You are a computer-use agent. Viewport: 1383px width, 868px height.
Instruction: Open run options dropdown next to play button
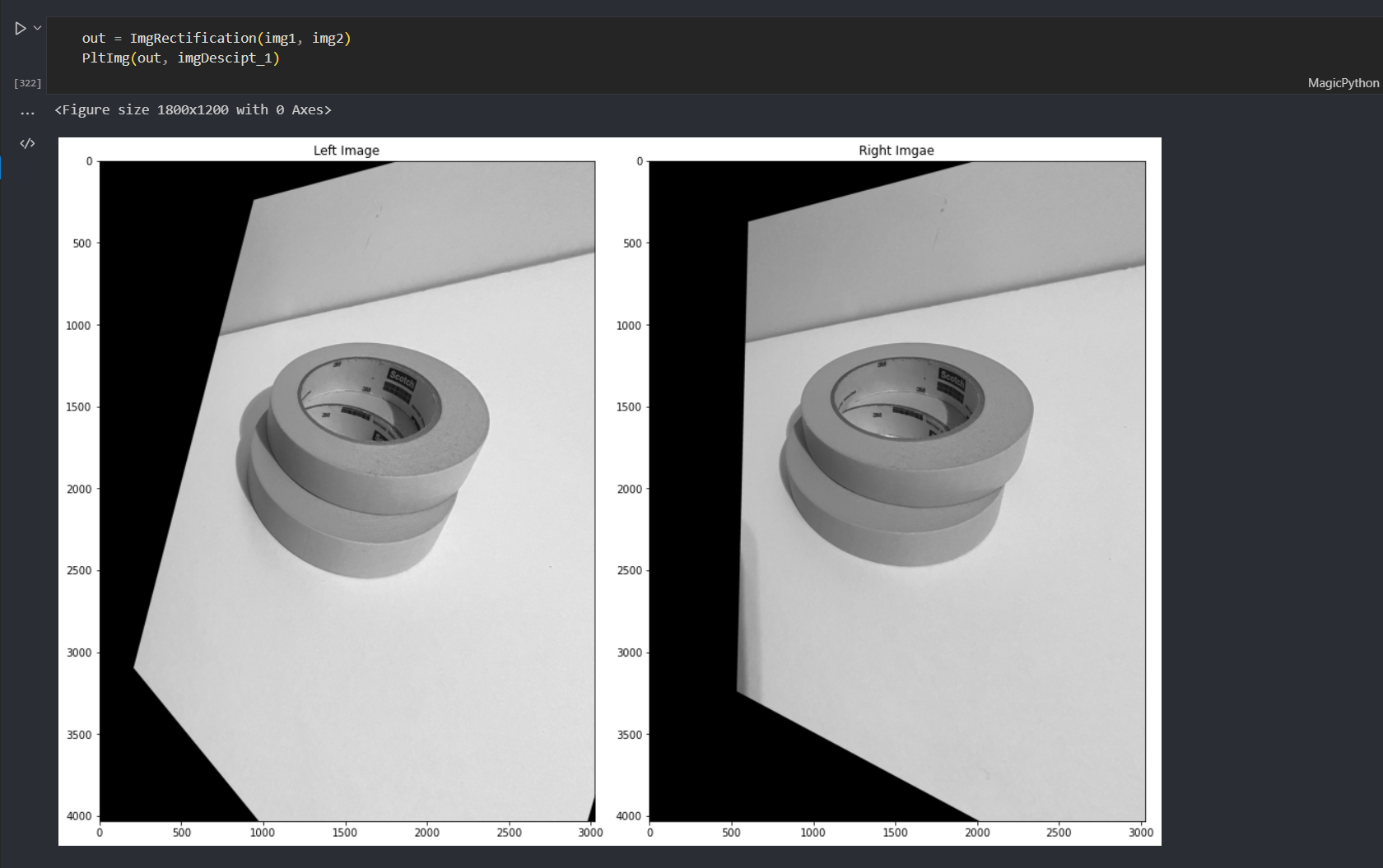pos(37,28)
